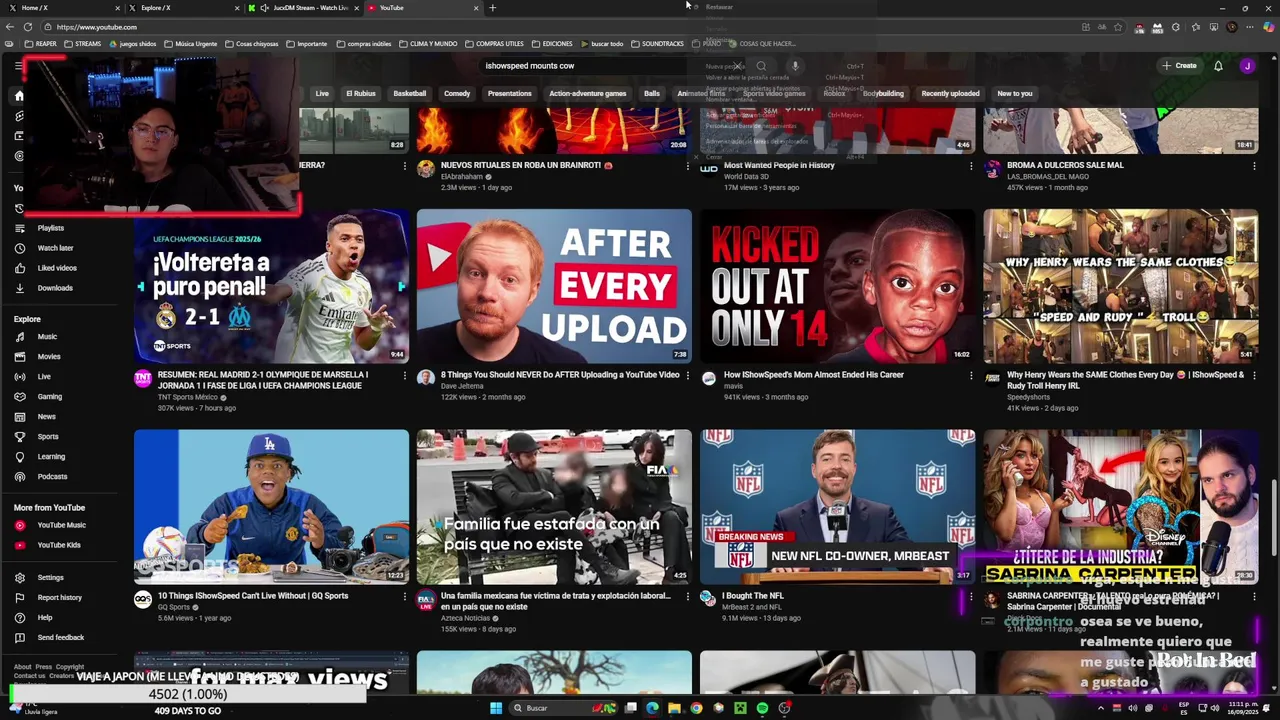The width and height of the screenshot is (1280, 720).
Task: Go back with browser back arrow
Action: pos(10,27)
